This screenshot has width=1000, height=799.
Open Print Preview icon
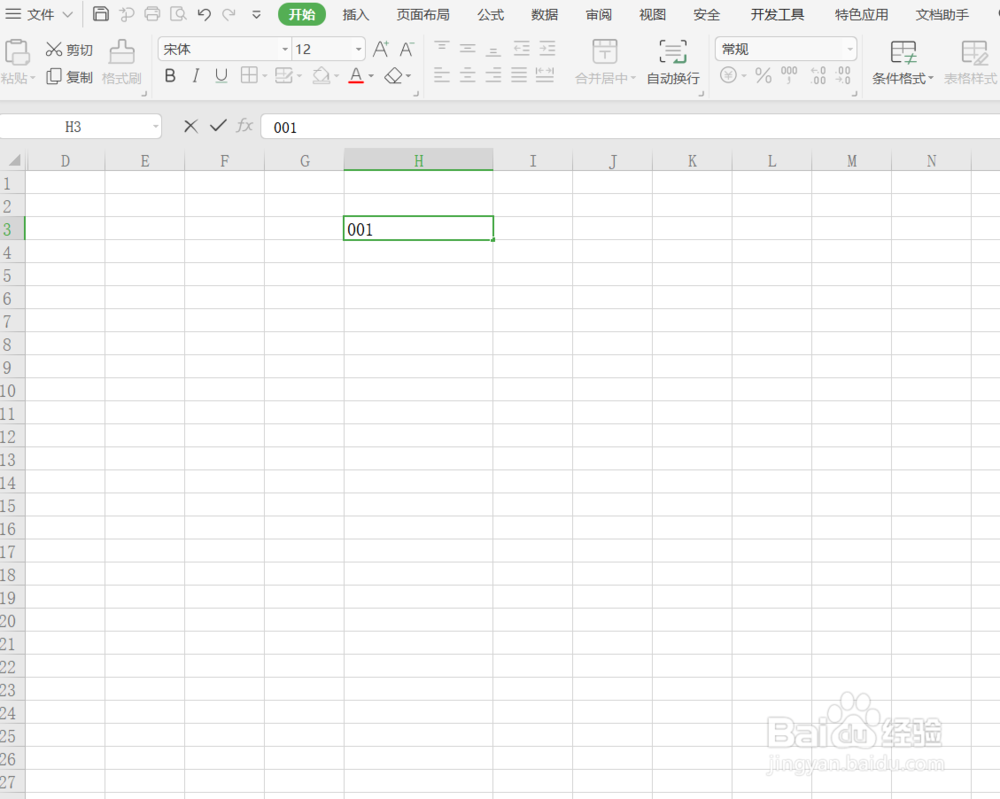tap(178, 13)
